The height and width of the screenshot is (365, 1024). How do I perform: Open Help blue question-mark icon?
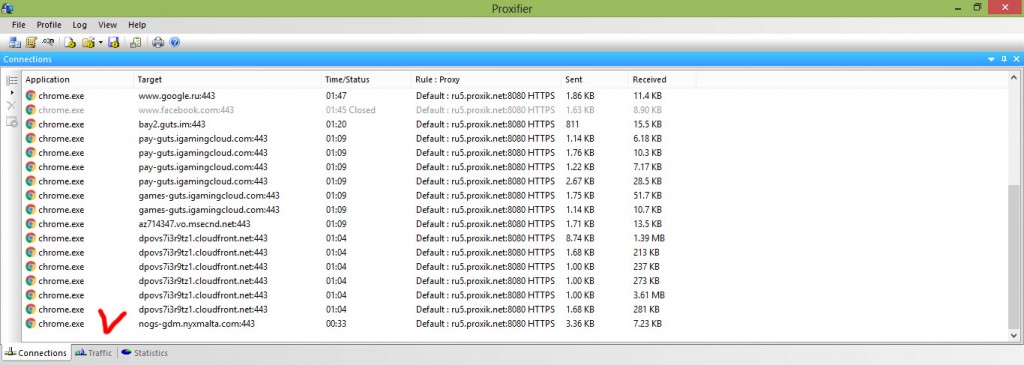coord(174,42)
